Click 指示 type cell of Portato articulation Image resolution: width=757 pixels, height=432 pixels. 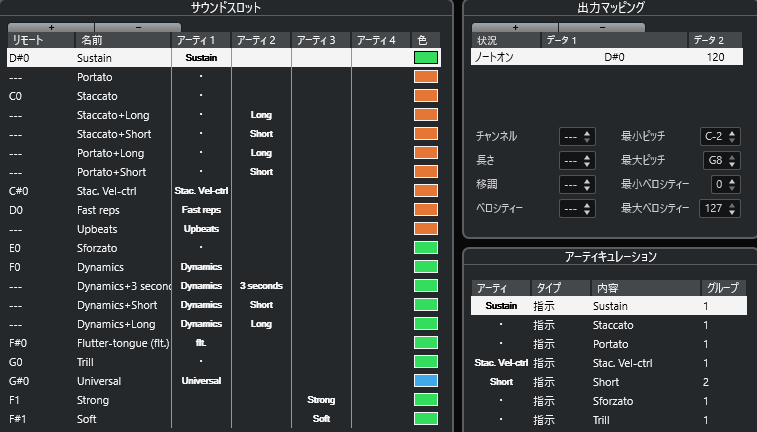pyautogui.click(x=544, y=344)
